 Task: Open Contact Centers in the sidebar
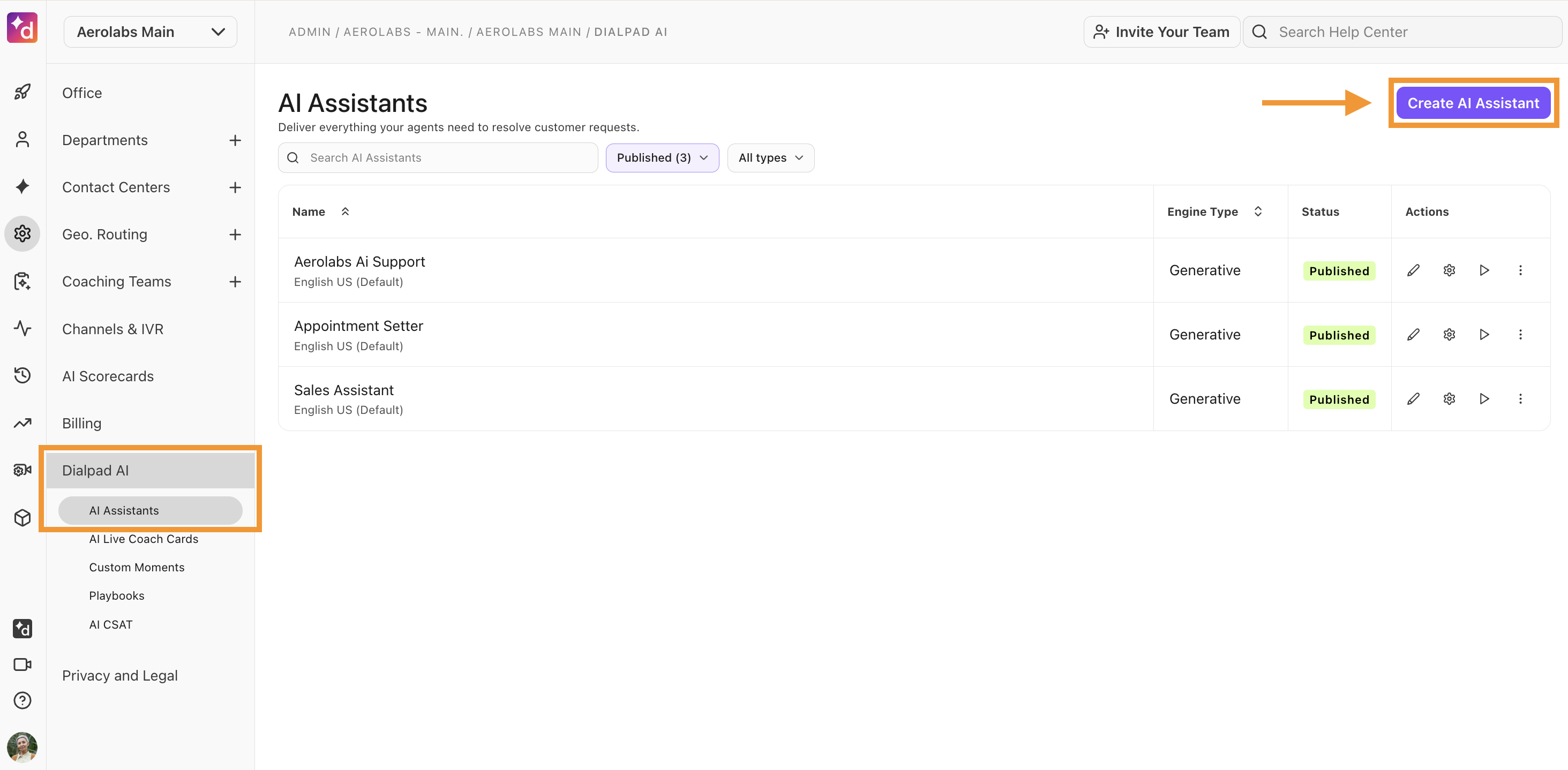tap(116, 187)
